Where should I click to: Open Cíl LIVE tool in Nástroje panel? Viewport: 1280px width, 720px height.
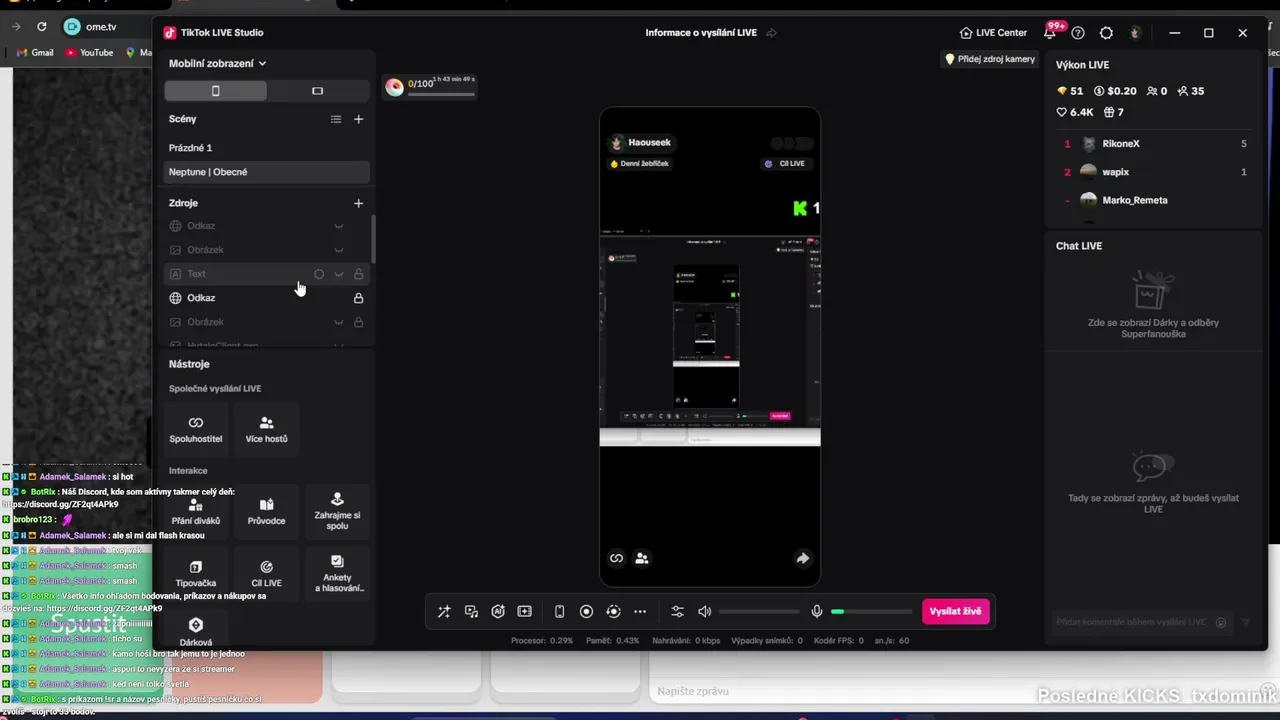click(266, 574)
